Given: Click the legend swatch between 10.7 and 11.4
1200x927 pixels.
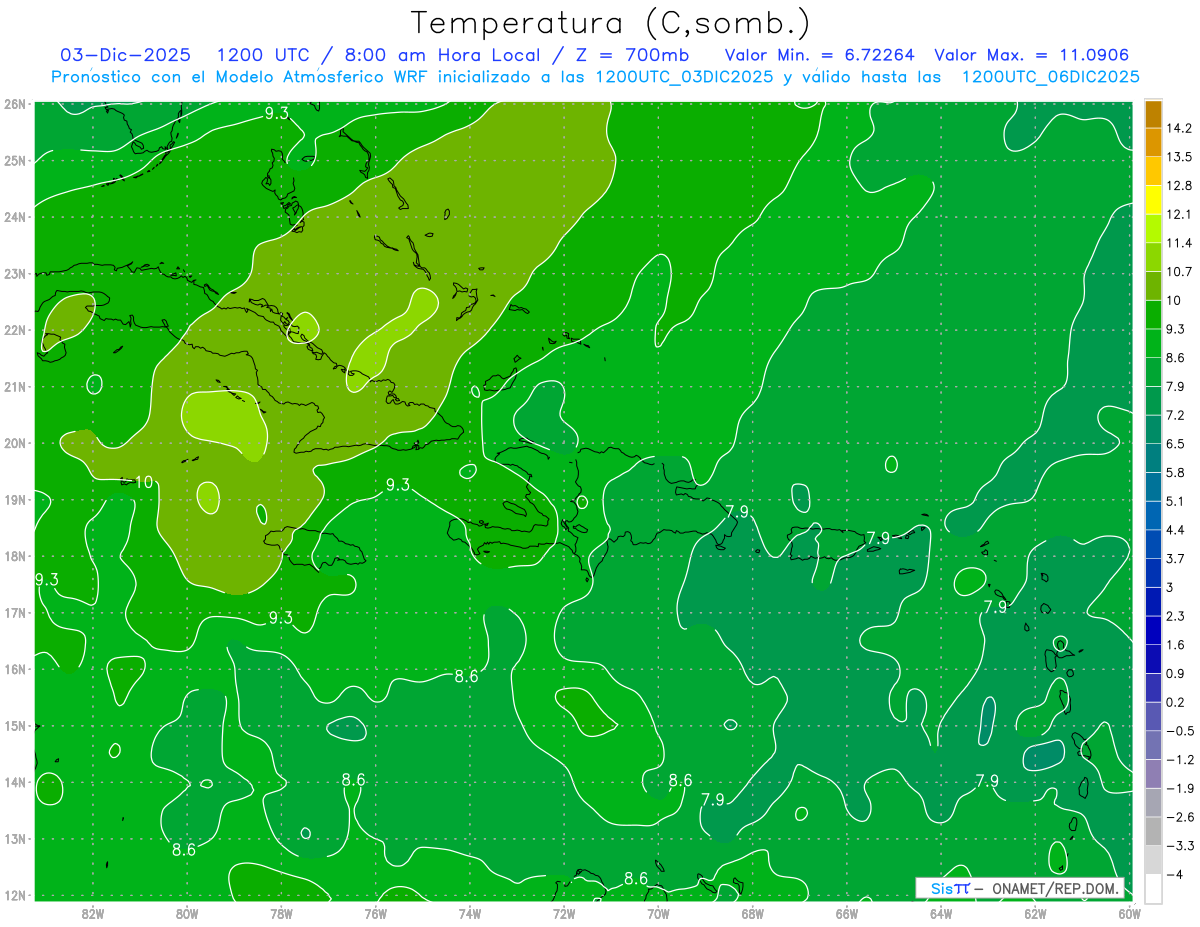Looking at the screenshot, I should tap(1153, 257).
